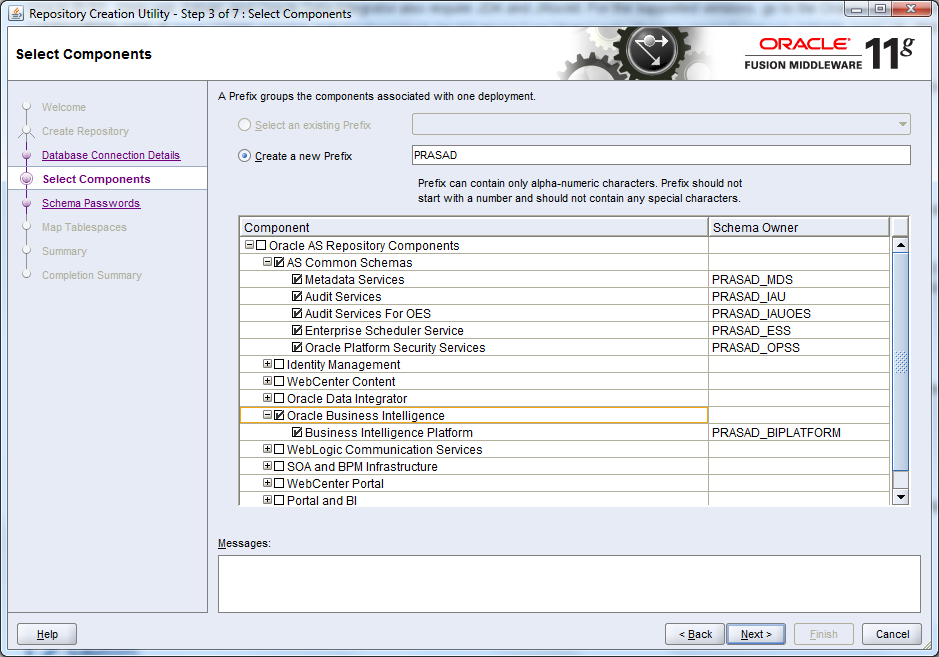939x657 pixels.
Task: Click the Create Repository step label
Action: (x=85, y=131)
